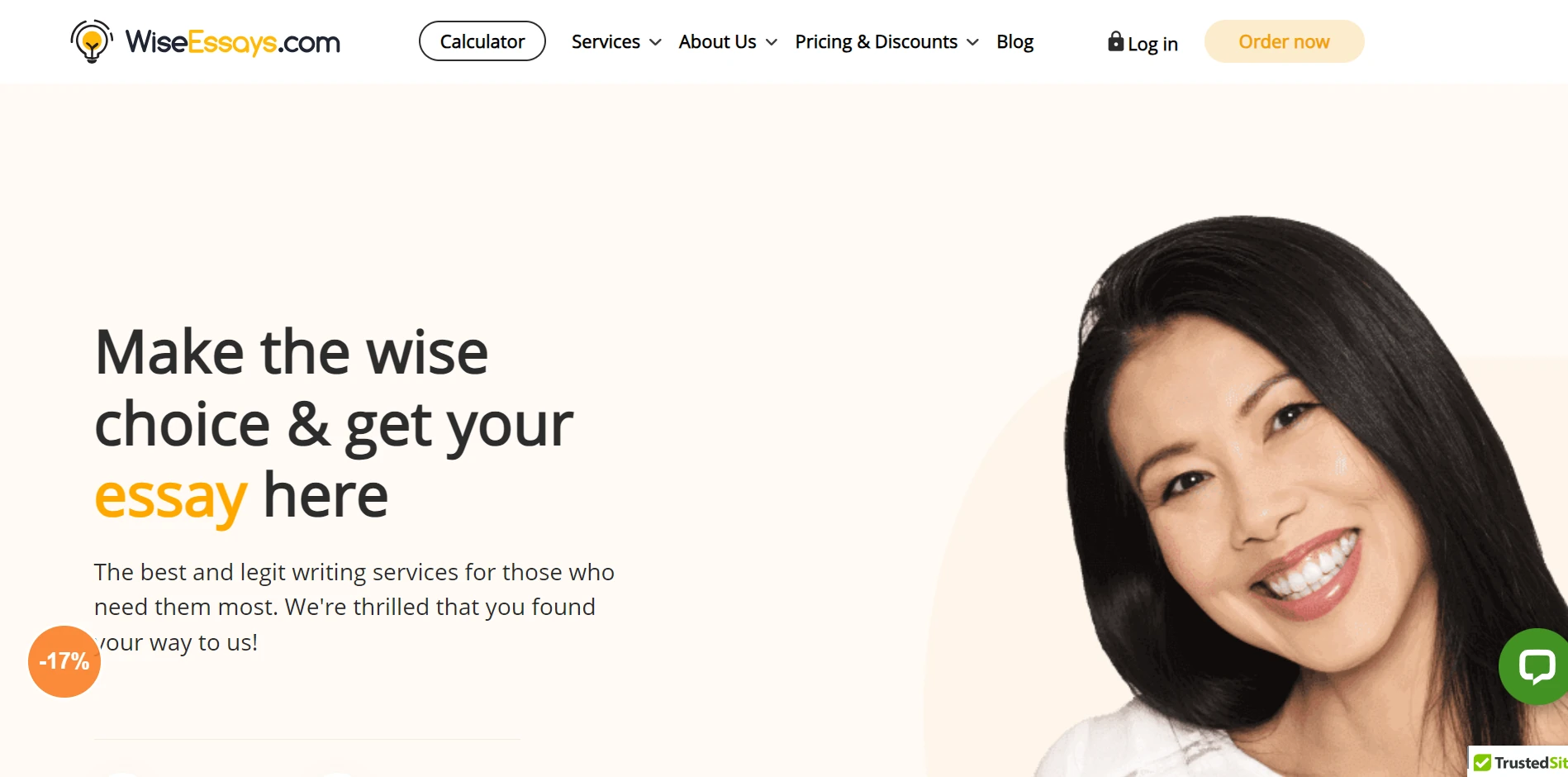Viewport: 1568px width, 777px height.
Task: Expand the chevron beside About Us
Action: click(772, 42)
